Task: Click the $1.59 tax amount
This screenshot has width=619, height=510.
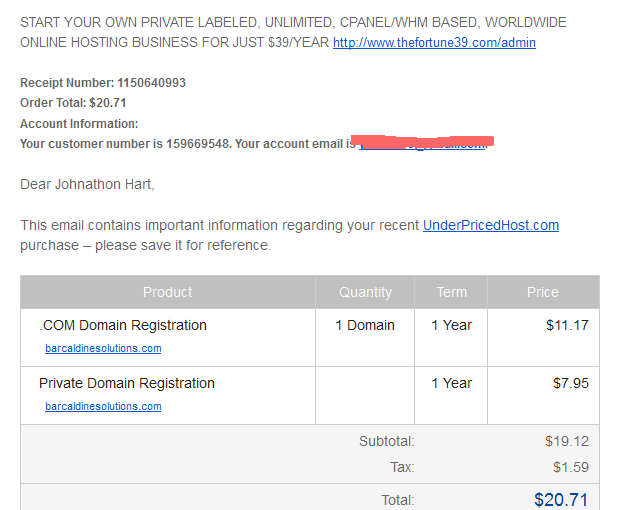Action: 570,467
